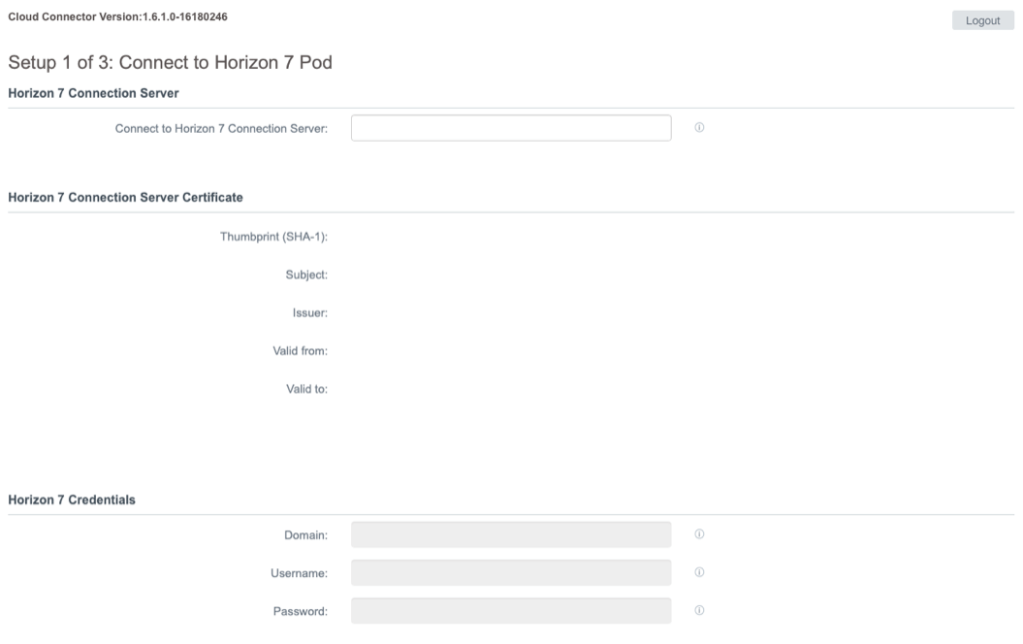The height and width of the screenshot is (644, 1023).
Task: Click the 'Setup 1 of 3' page heading
Action: click(170, 63)
